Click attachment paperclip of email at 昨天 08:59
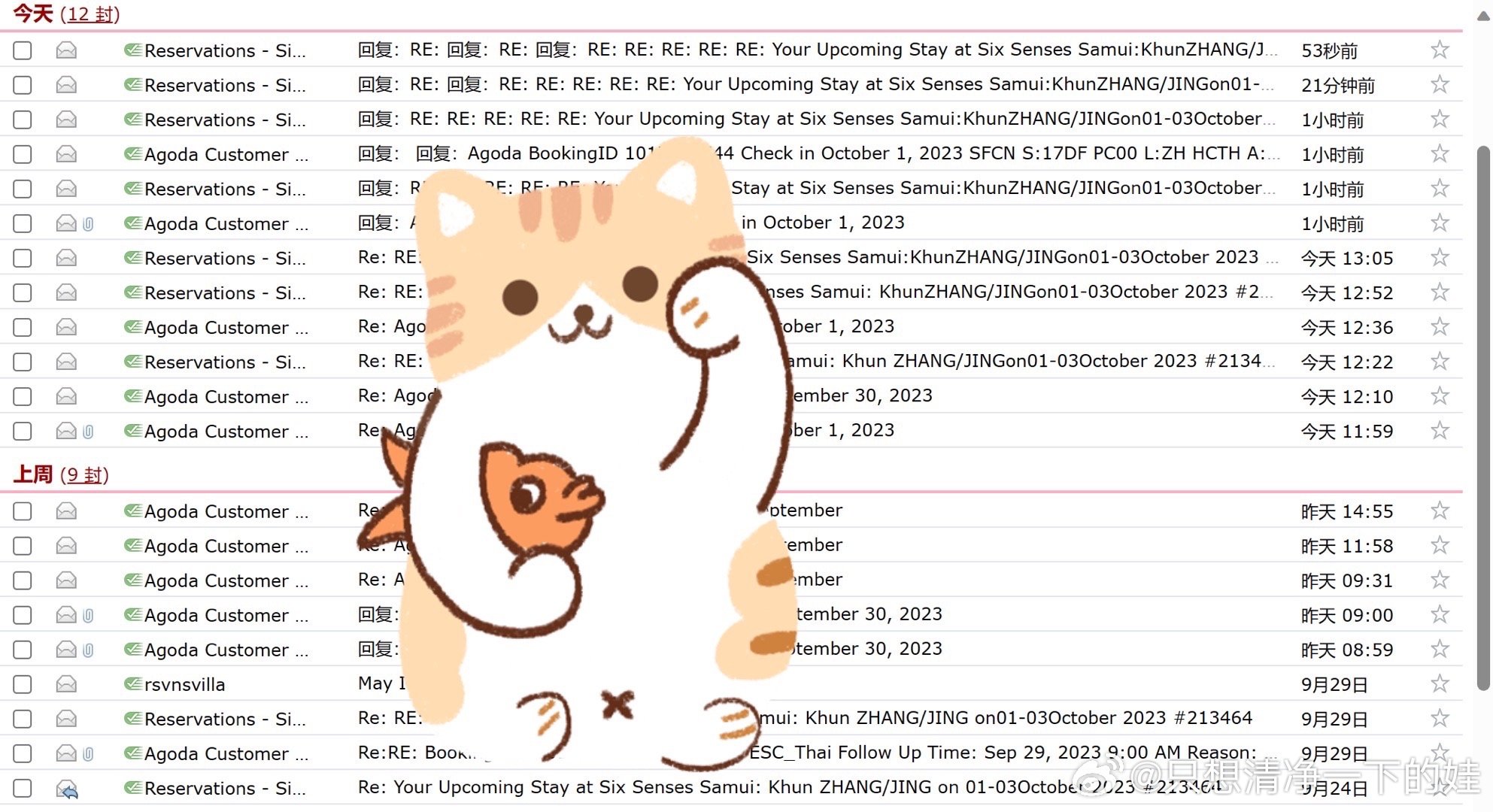Viewport: 1493px width, 812px height. pyautogui.click(x=88, y=650)
